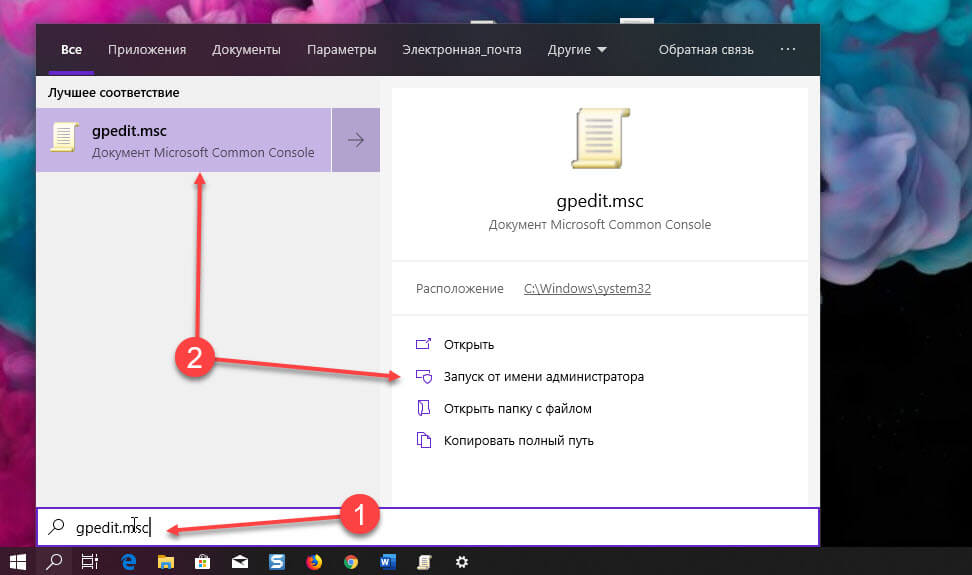
Task: Launch Google Chrome from the taskbar
Action: [x=351, y=562]
